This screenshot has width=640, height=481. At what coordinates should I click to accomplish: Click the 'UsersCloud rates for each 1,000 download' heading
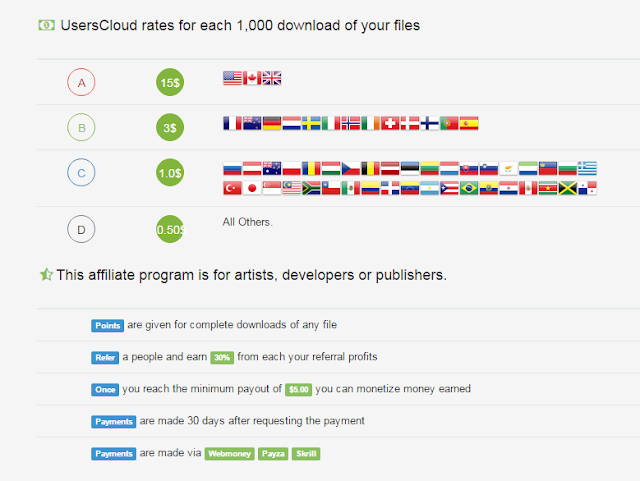point(240,25)
